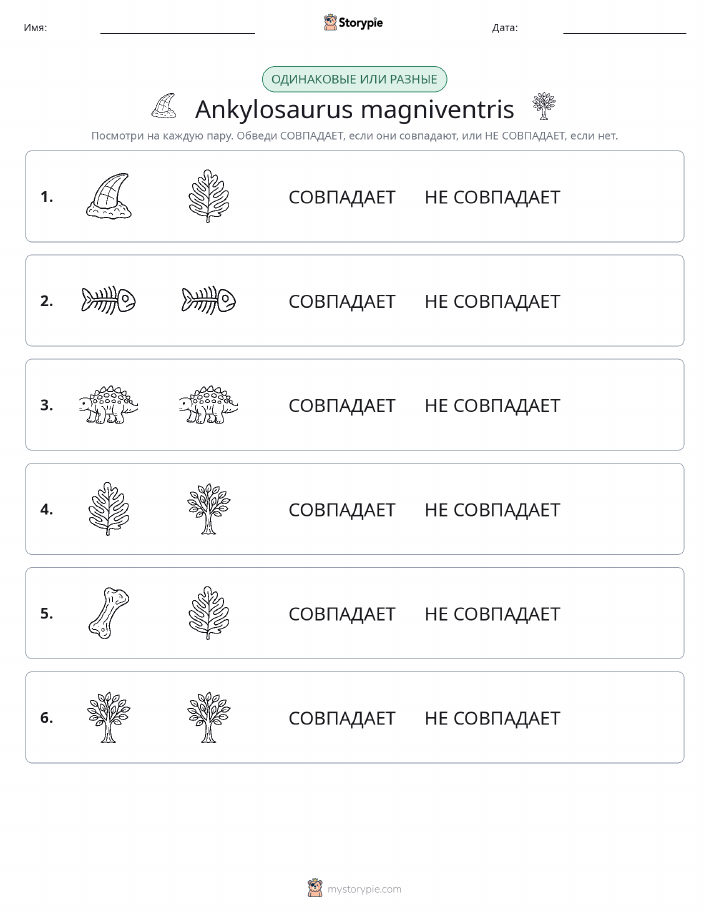Click the Имя name line field
The height and width of the screenshot is (917, 709).
click(177, 27)
